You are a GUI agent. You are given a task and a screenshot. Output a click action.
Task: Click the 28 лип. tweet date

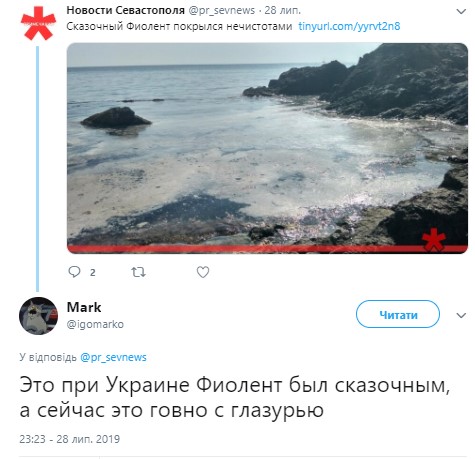click(x=283, y=10)
